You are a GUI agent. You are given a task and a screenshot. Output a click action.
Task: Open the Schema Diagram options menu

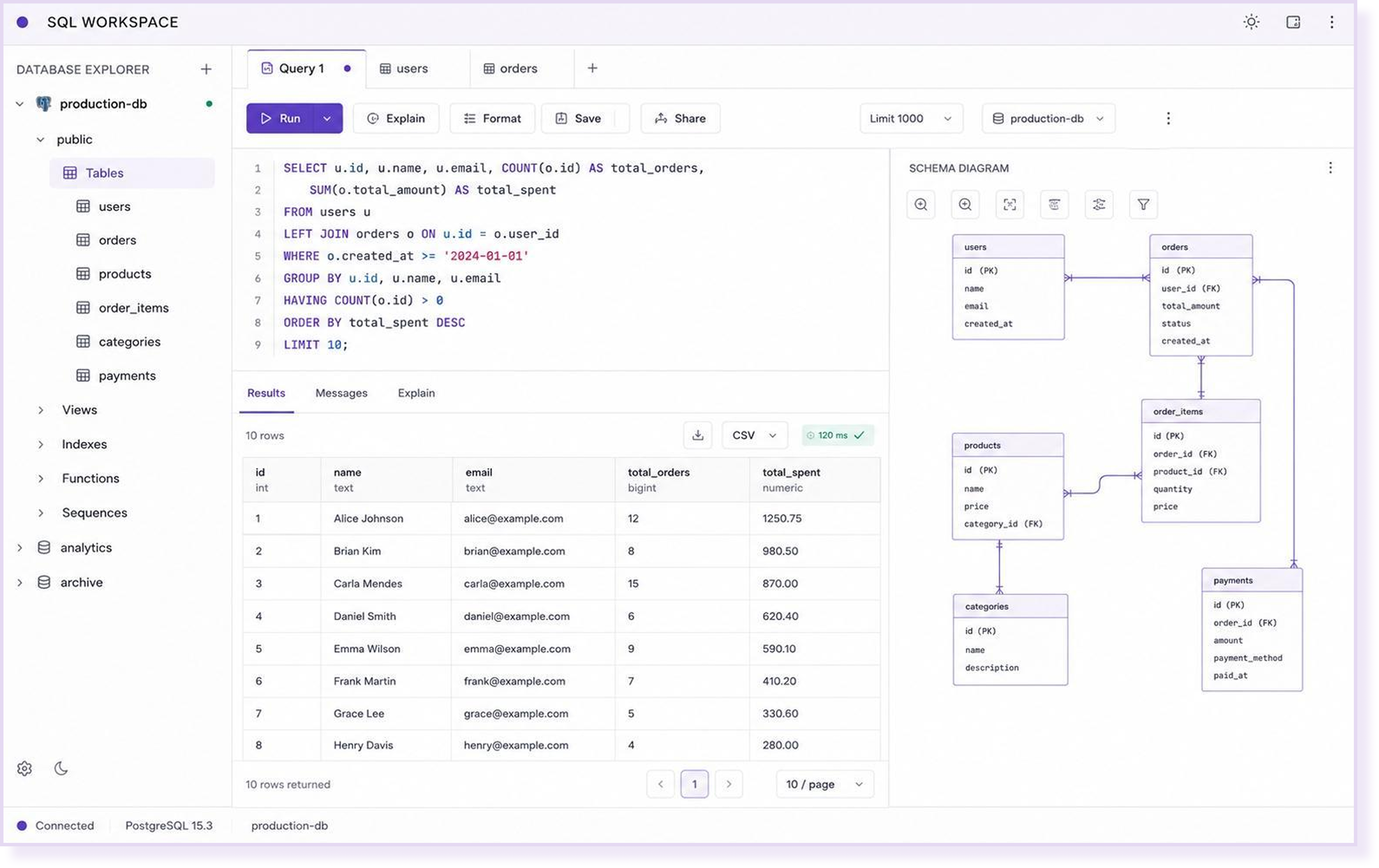click(x=1330, y=168)
